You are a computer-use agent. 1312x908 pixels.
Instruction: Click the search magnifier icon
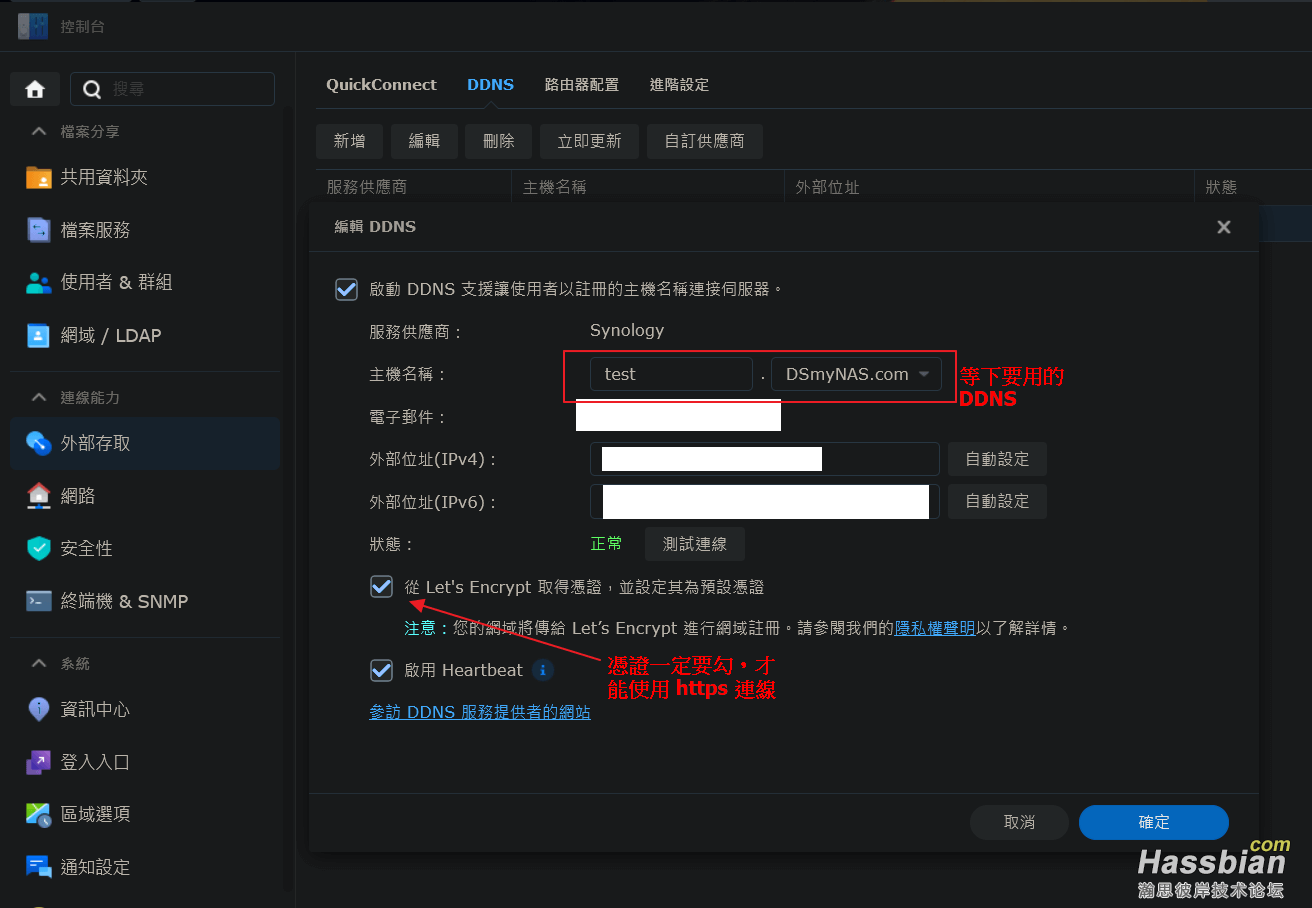[92, 89]
